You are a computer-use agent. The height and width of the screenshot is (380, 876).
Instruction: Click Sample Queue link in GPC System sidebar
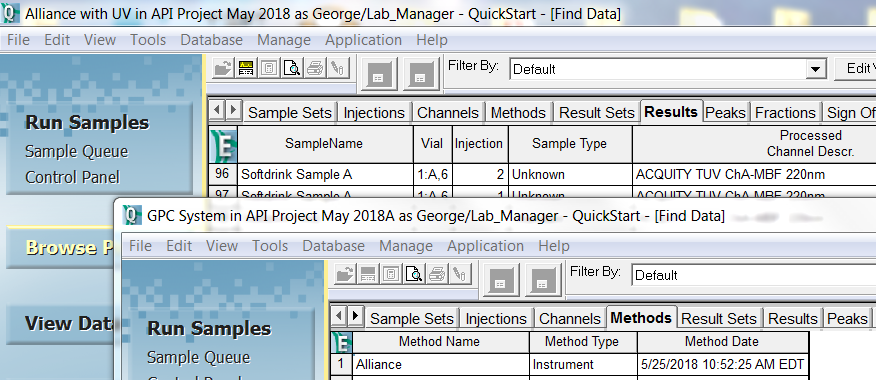(x=198, y=357)
